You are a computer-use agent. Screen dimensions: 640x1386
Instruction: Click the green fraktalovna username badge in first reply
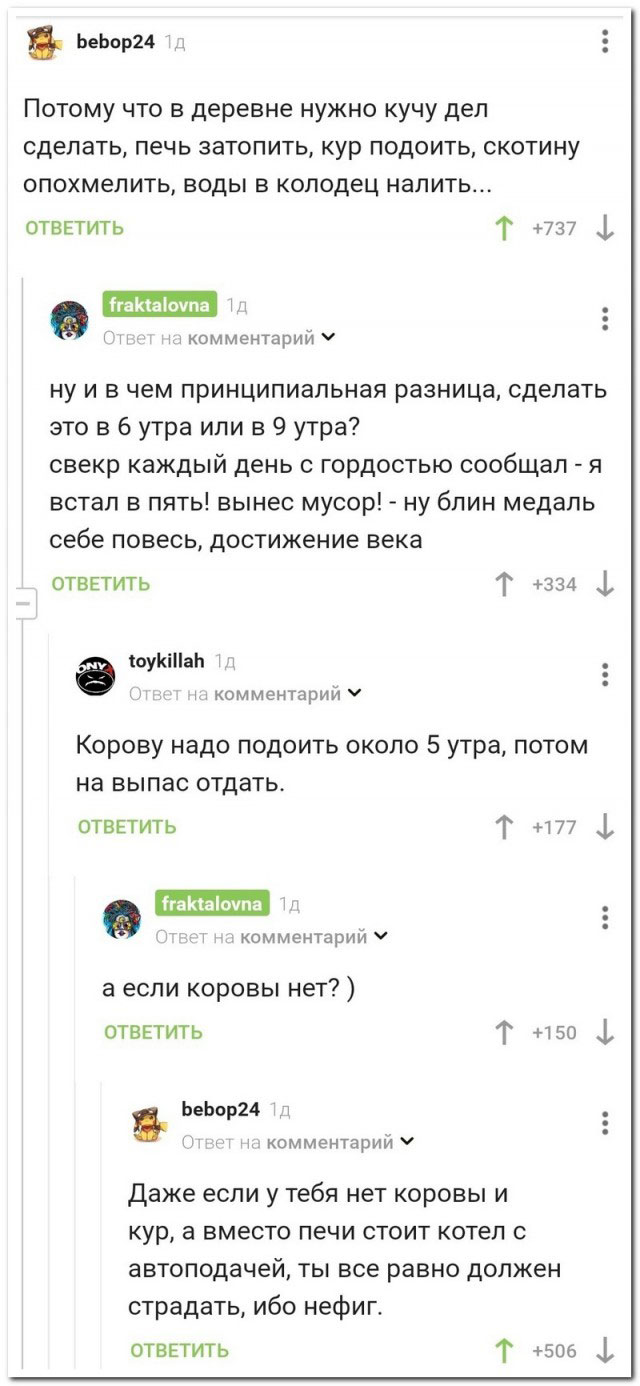(159, 304)
